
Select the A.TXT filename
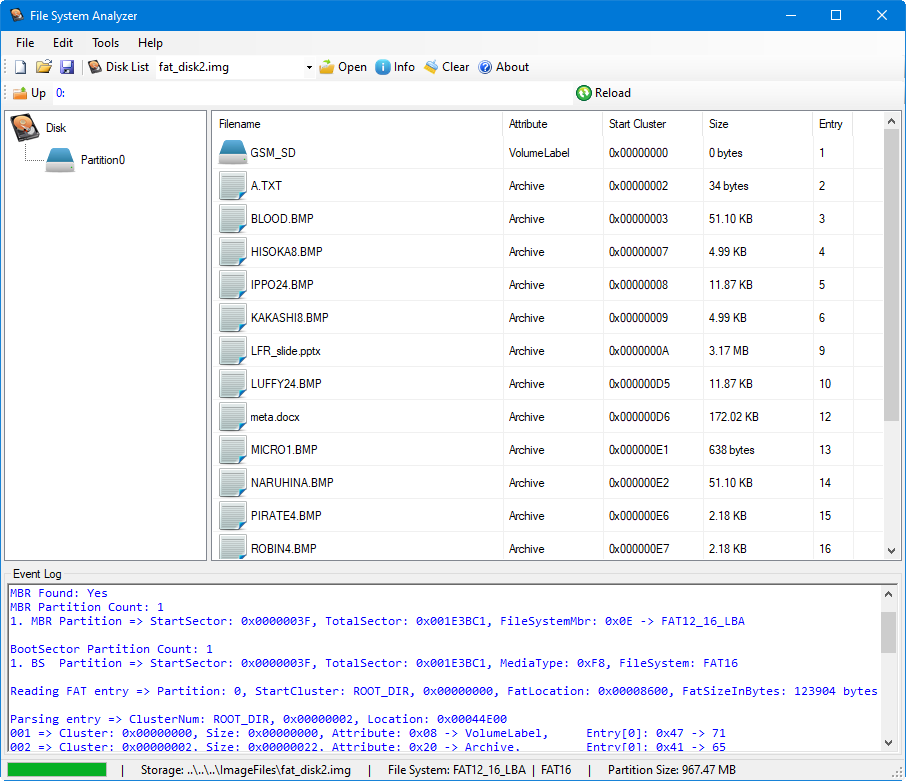266,186
